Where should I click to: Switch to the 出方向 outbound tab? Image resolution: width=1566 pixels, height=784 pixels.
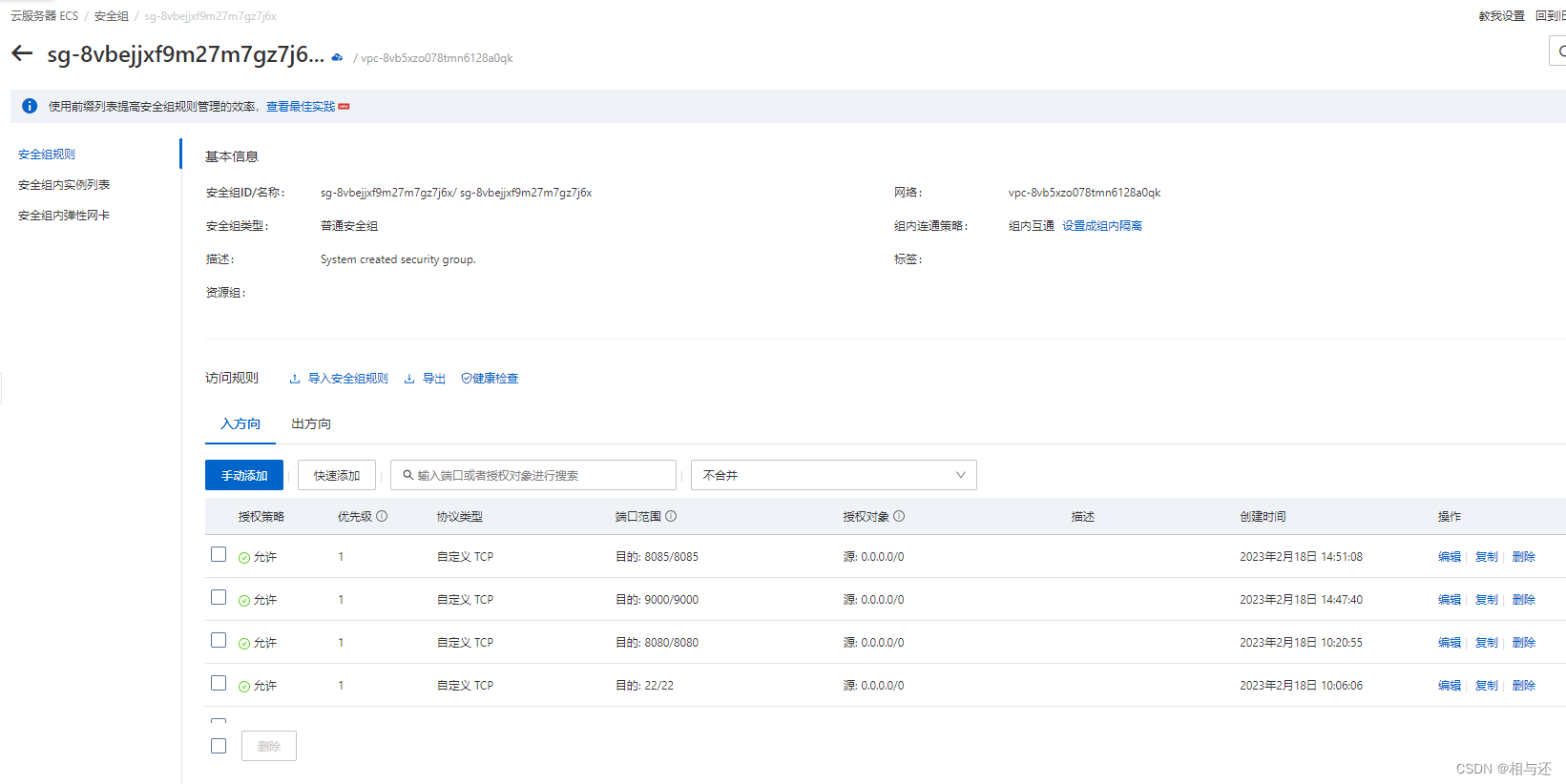click(311, 424)
